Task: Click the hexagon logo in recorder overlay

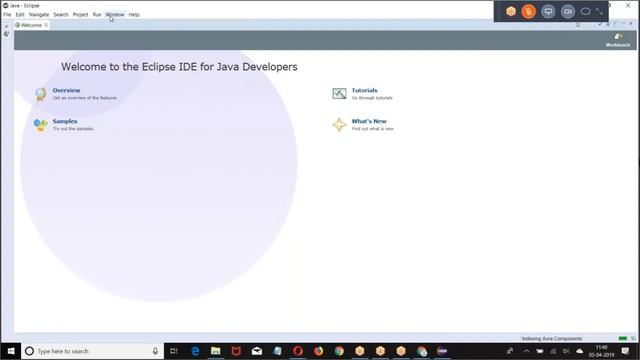Action: [x=511, y=11]
